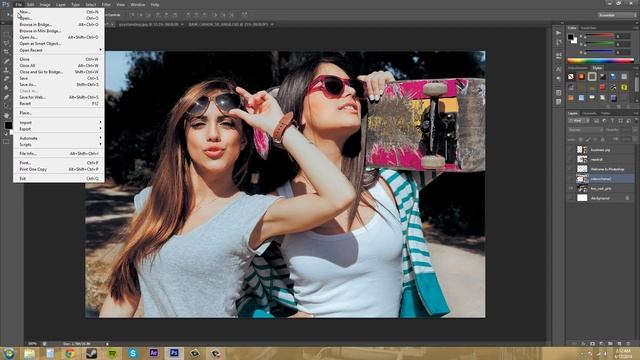Expand the Scripts submenu
Viewport: 640px width, 360px height.
click(59, 144)
